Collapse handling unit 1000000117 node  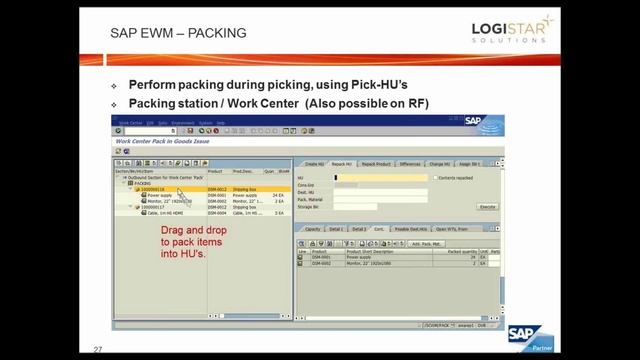click(131, 207)
